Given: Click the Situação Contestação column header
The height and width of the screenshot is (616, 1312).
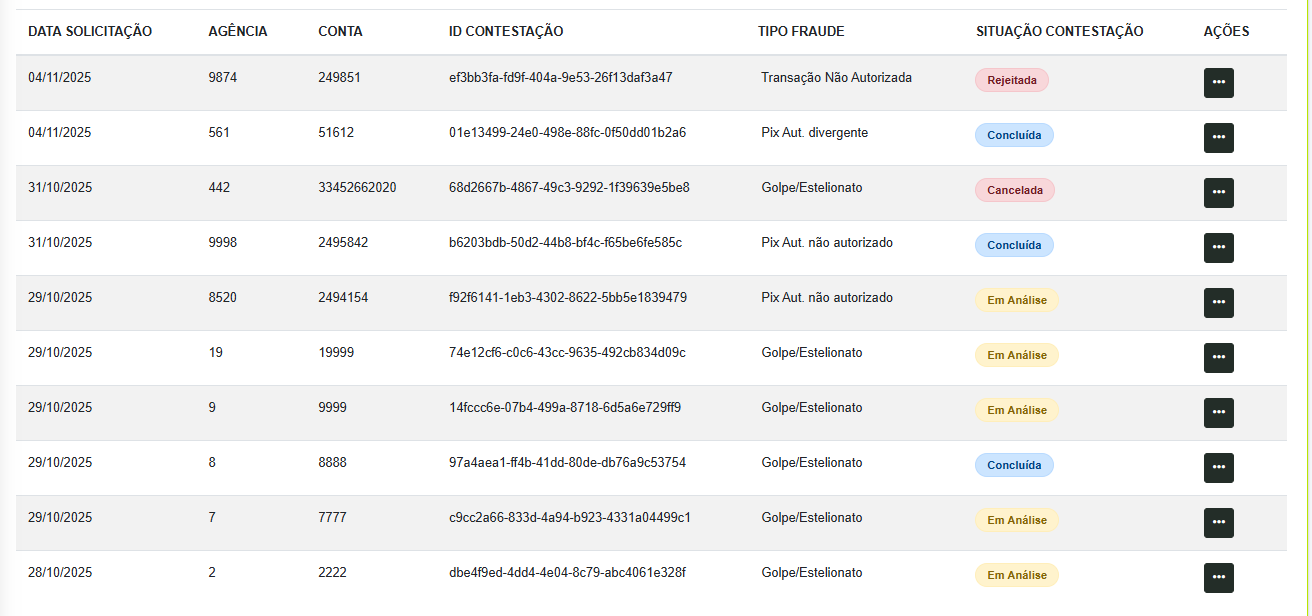Looking at the screenshot, I should (1059, 31).
